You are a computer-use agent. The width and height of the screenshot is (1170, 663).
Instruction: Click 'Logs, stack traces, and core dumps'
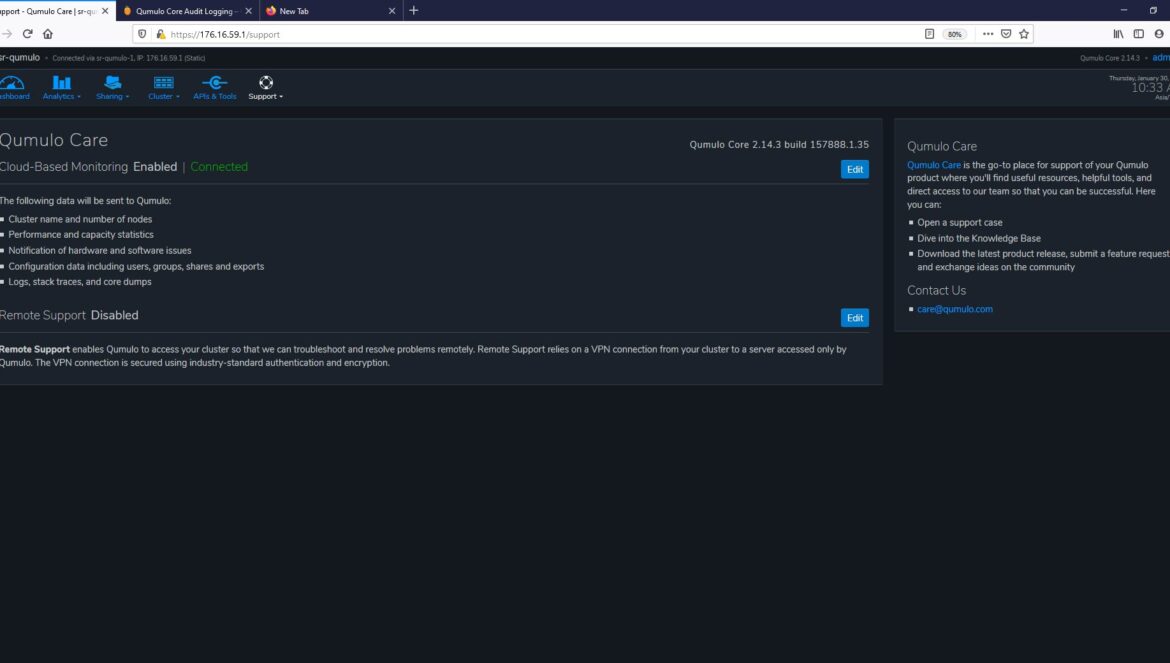click(x=80, y=282)
